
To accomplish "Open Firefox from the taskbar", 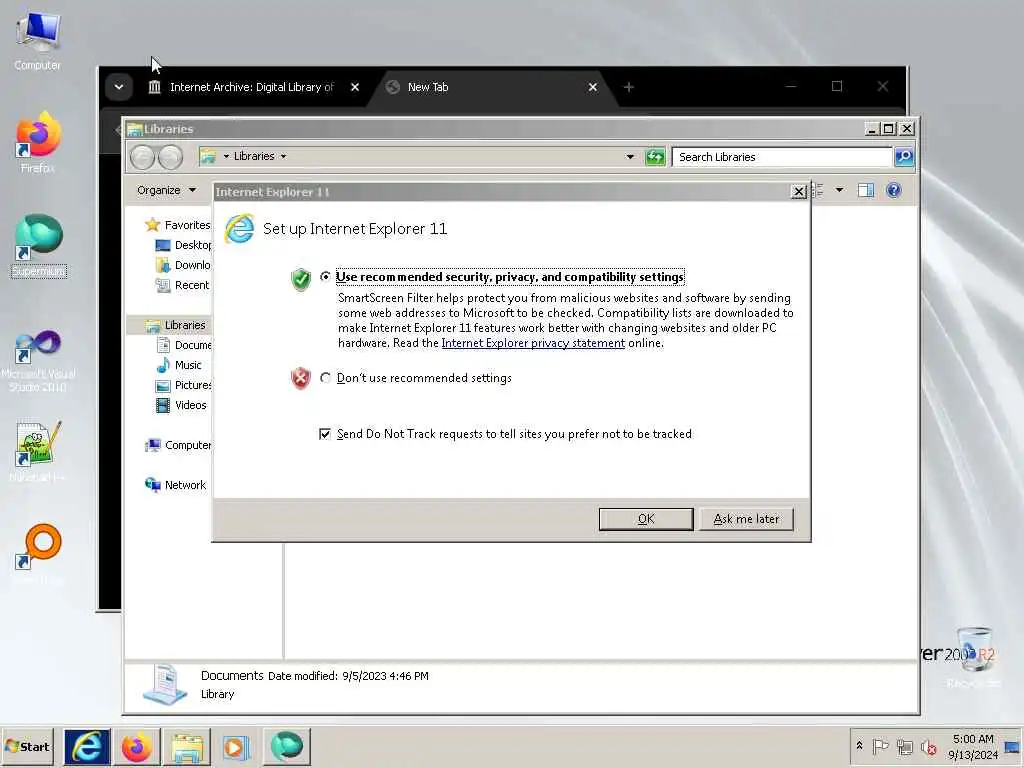I will (x=136, y=747).
